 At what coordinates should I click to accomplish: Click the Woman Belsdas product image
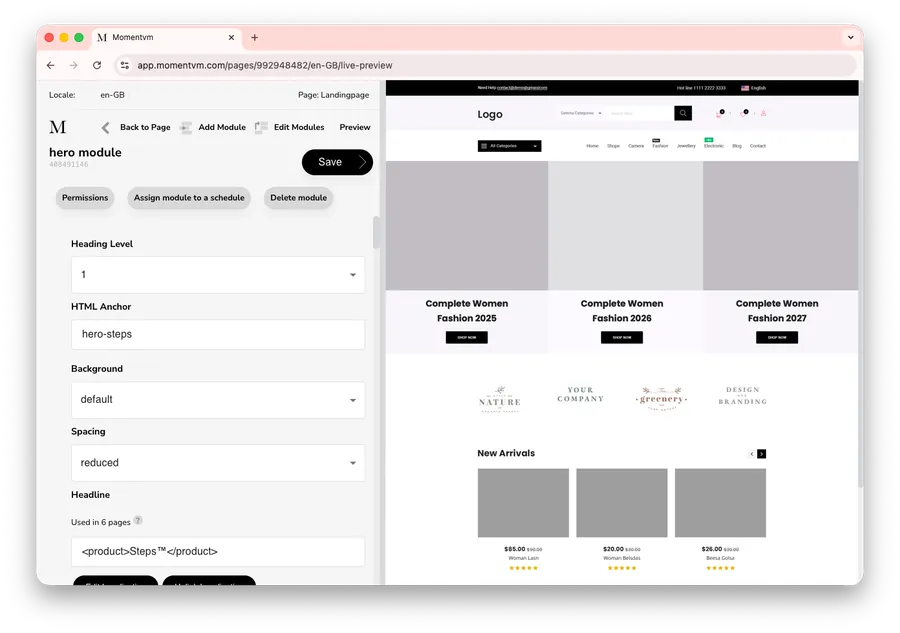(x=622, y=503)
